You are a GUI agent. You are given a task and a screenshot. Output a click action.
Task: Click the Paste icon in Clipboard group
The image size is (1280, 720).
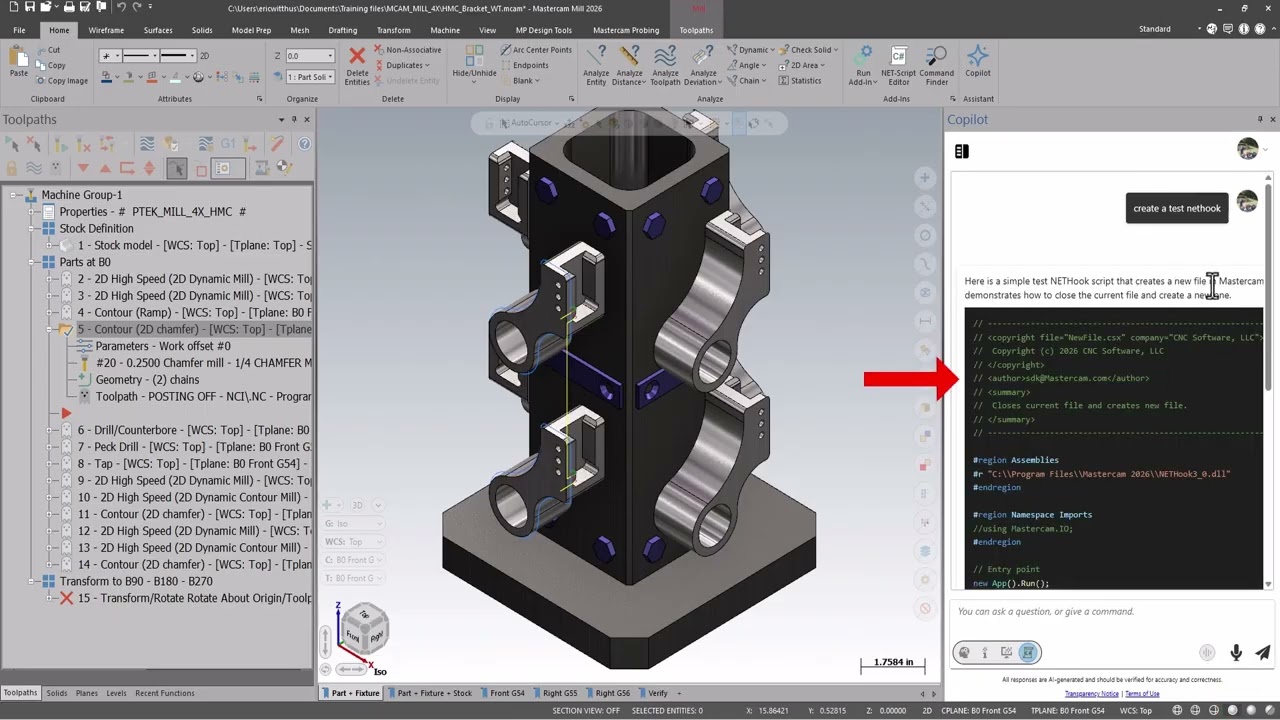pos(18,56)
